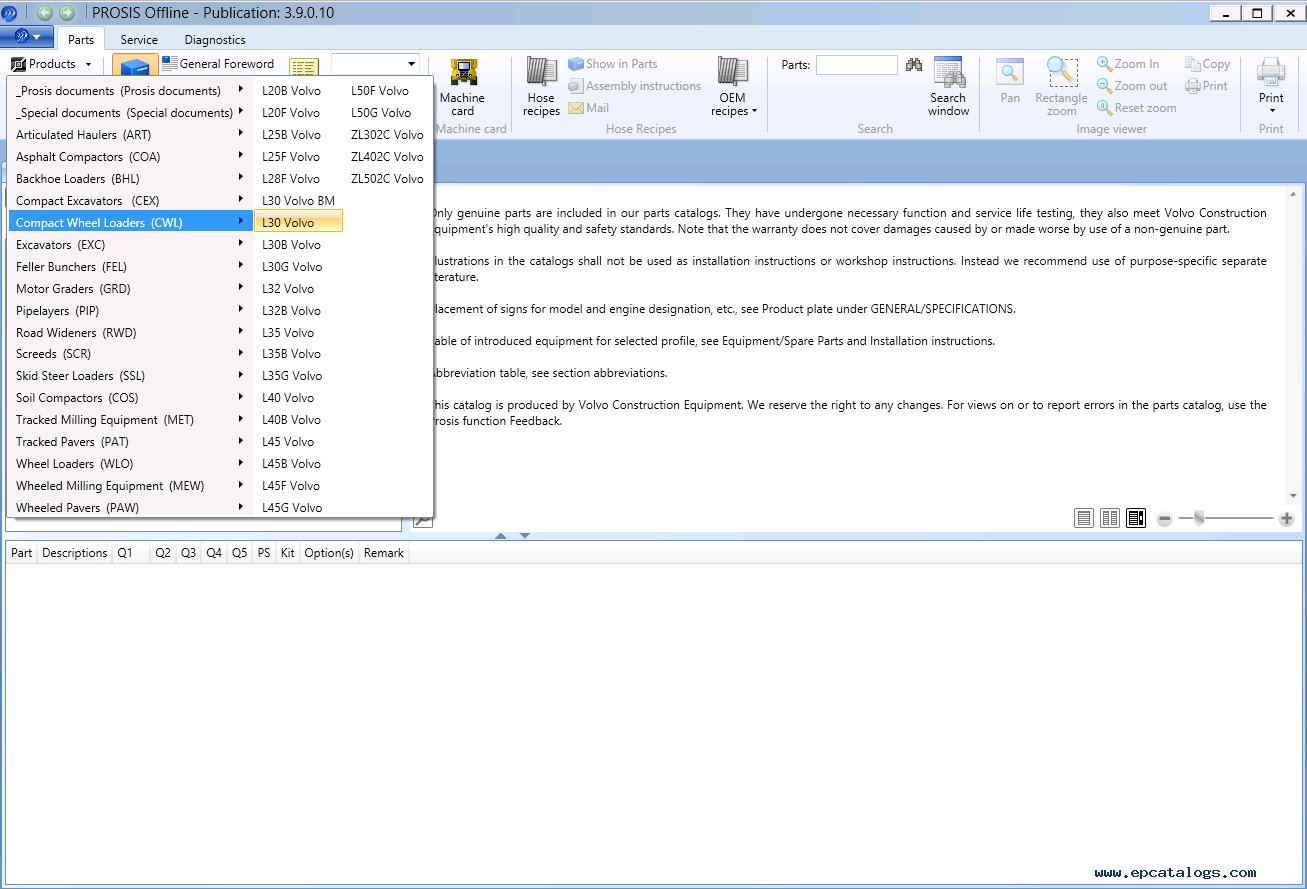
Task: Click the blue box catalog icon
Action: coord(135,66)
